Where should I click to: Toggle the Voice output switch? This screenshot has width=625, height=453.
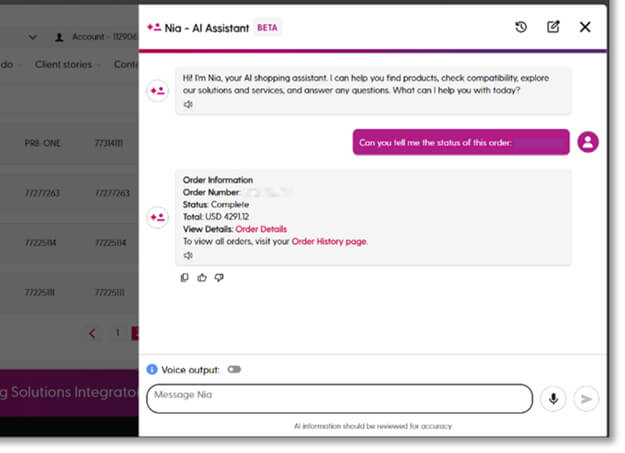coord(234,369)
